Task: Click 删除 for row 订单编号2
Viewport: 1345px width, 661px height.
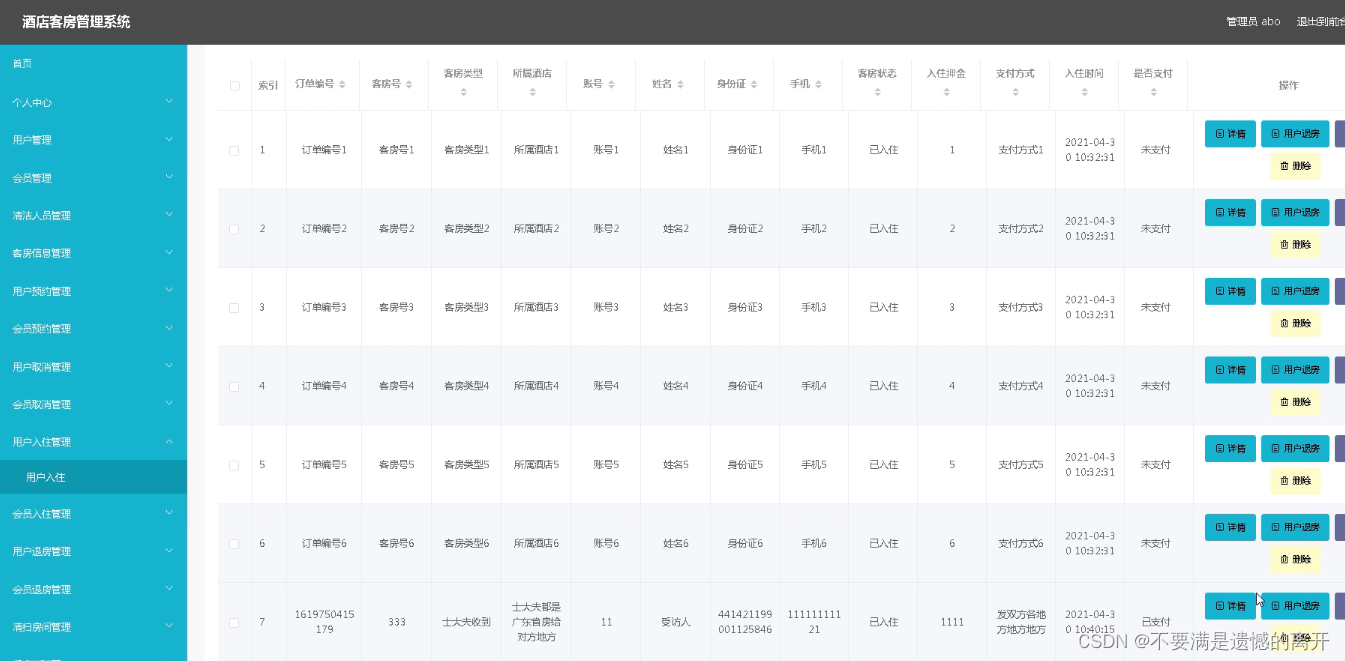Action: click(x=1295, y=244)
